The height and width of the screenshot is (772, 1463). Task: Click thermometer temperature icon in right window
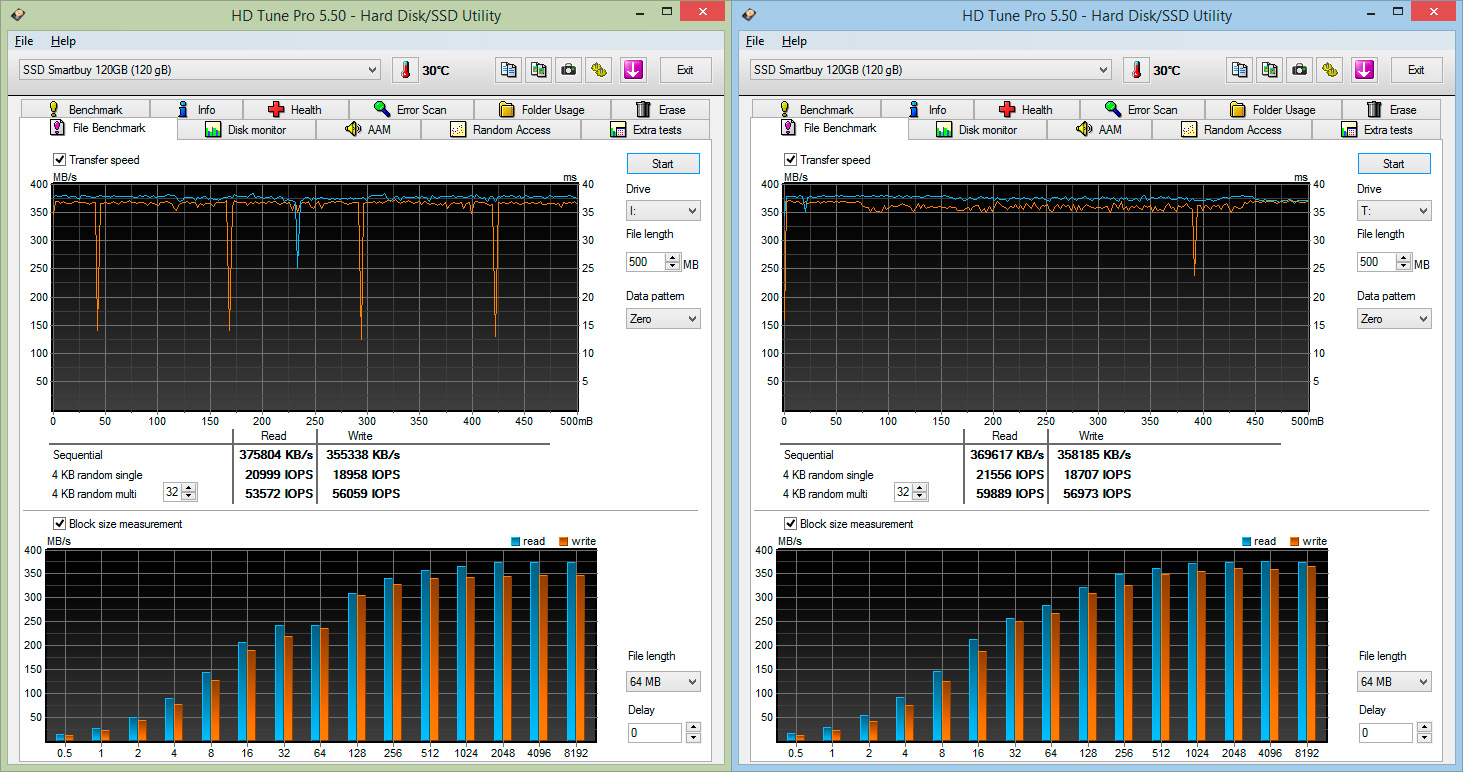click(1136, 70)
